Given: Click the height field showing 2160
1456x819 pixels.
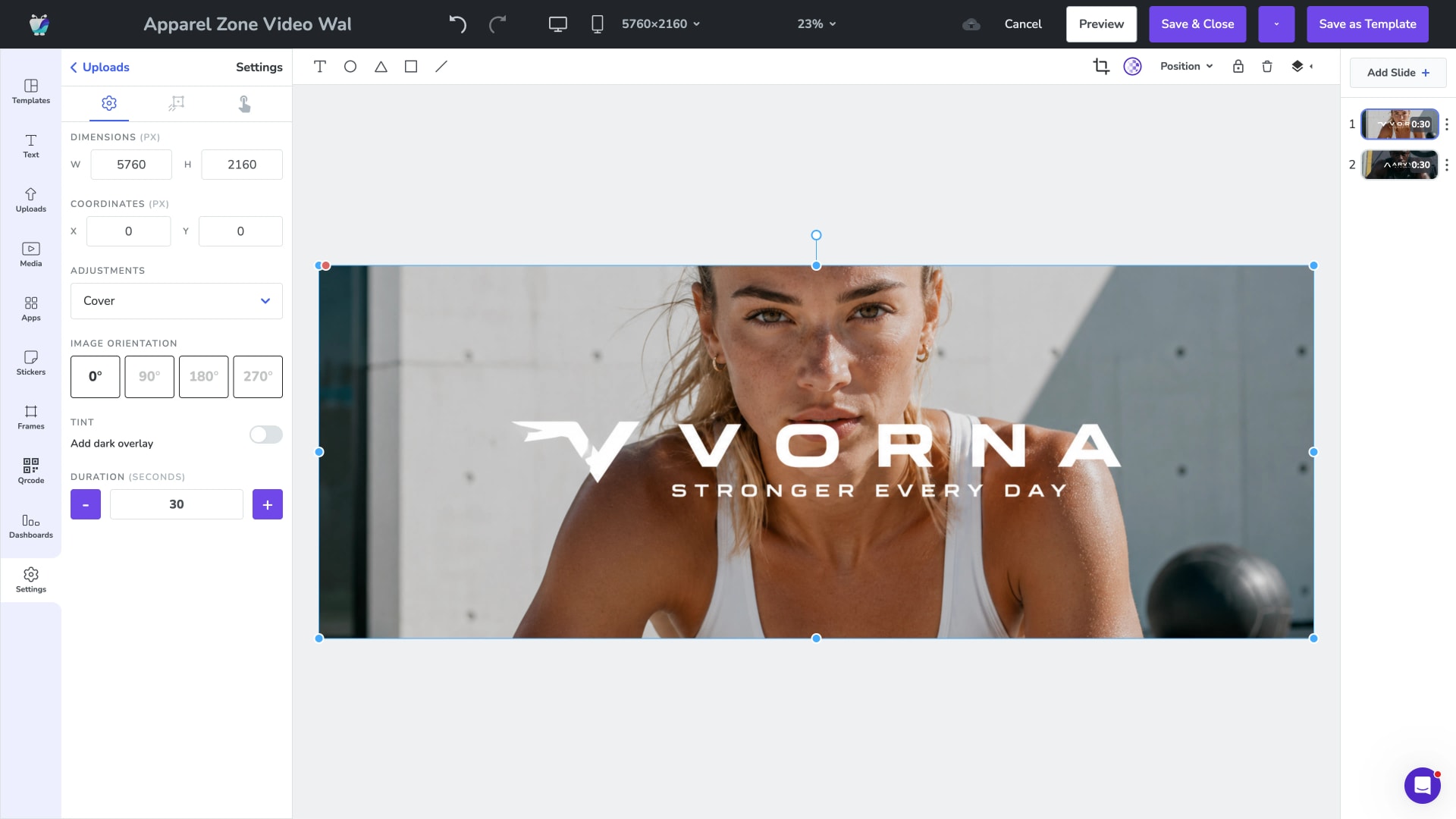Looking at the screenshot, I should [242, 165].
